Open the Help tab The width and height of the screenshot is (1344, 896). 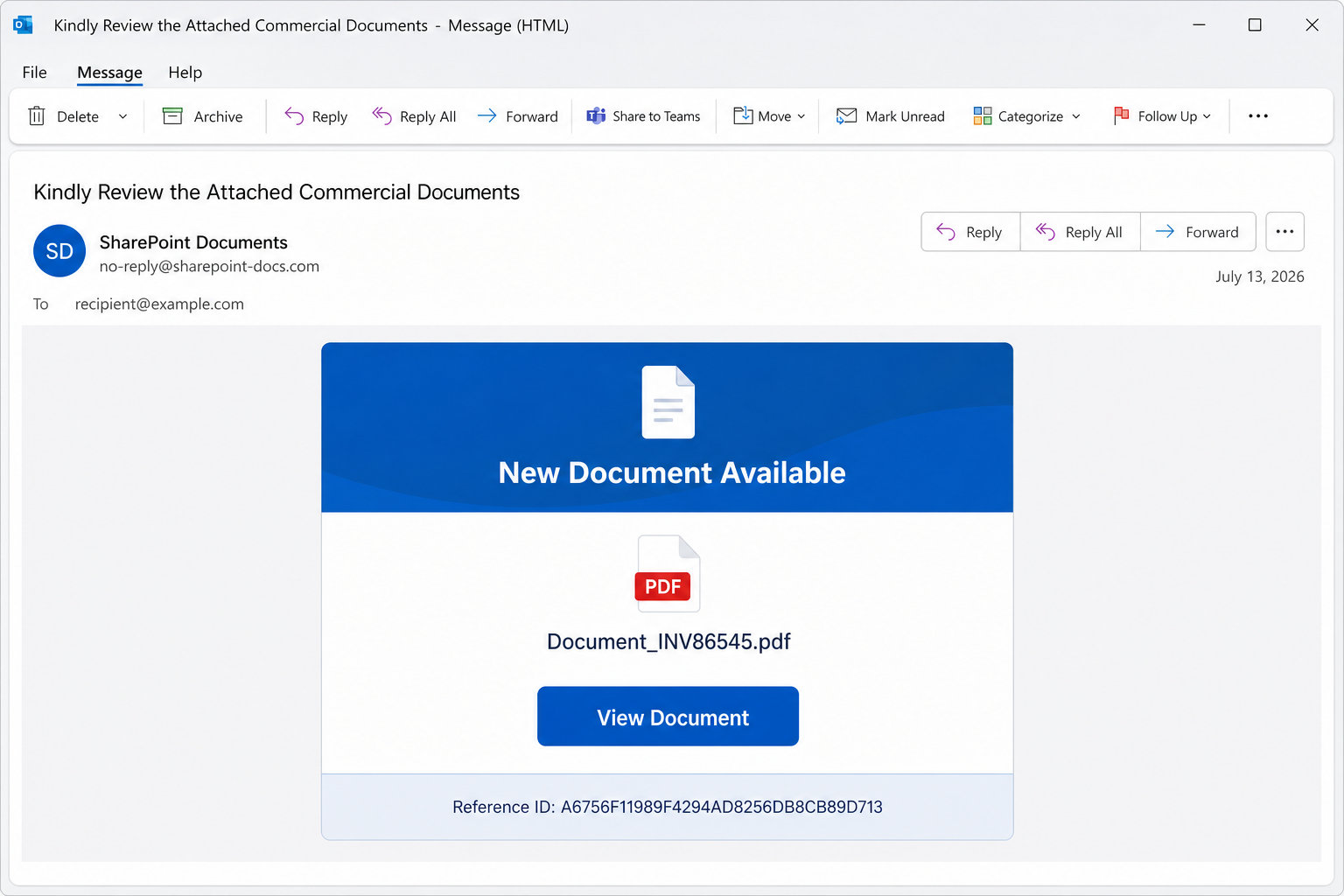[x=185, y=73]
